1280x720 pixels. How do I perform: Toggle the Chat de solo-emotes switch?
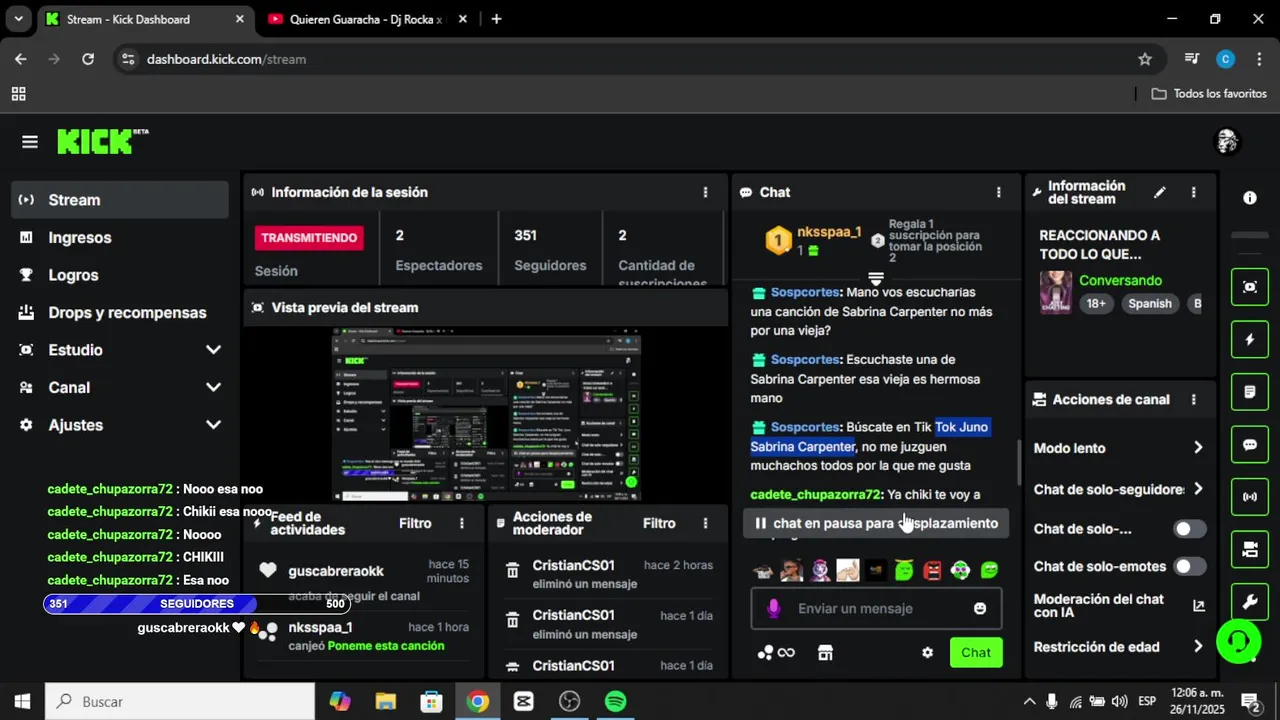coord(1189,566)
